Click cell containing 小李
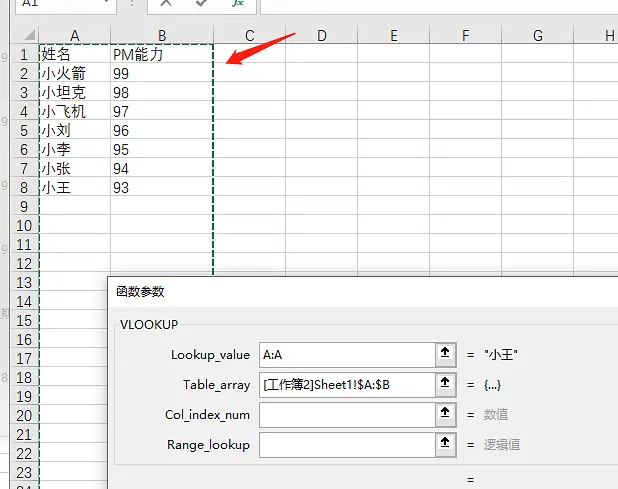This screenshot has width=618, height=489. coord(75,149)
